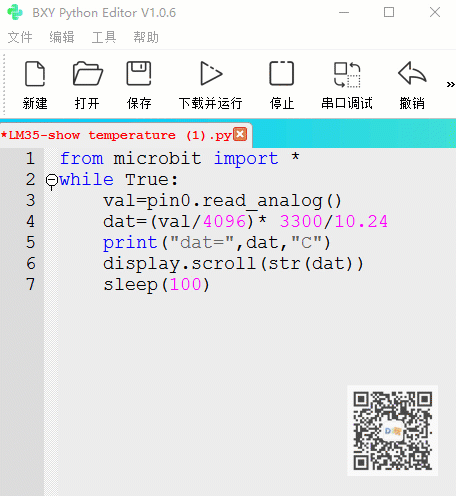Undo last edit with 撤销 arrow
The height and width of the screenshot is (496, 456).
(412, 73)
